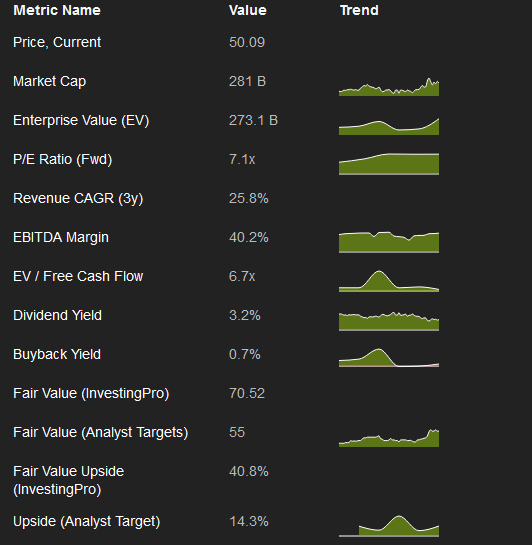532x545 pixels.
Task: Sort by the Metric Name column header
Action: (x=57, y=10)
